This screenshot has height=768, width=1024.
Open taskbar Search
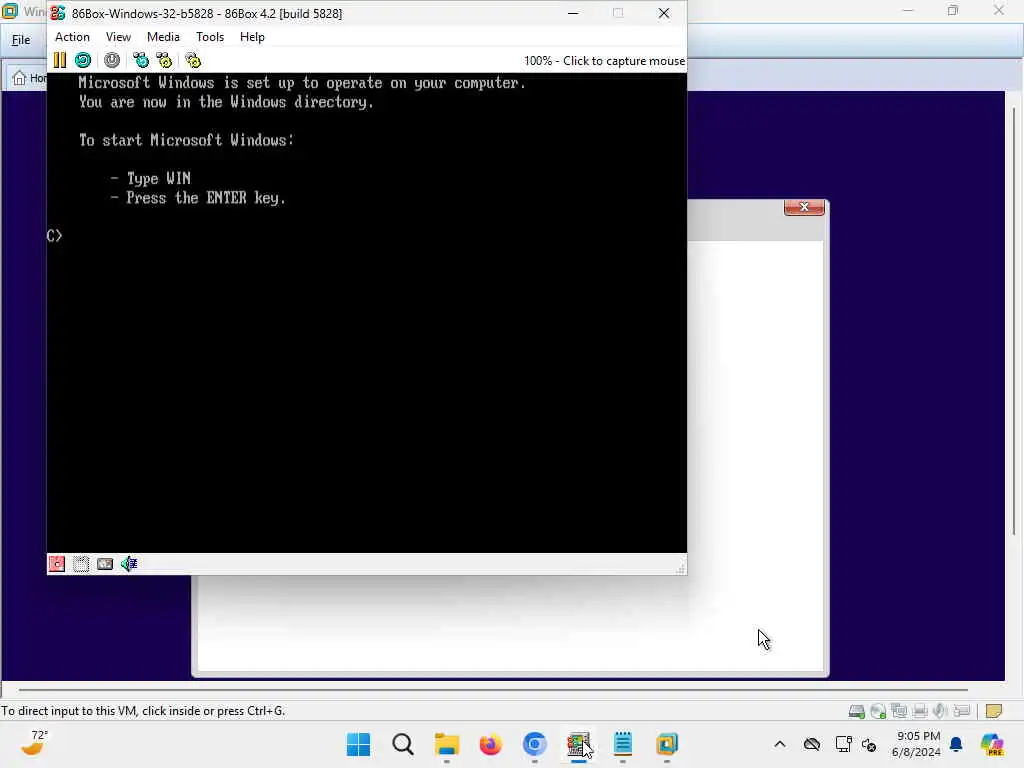[403, 744]
